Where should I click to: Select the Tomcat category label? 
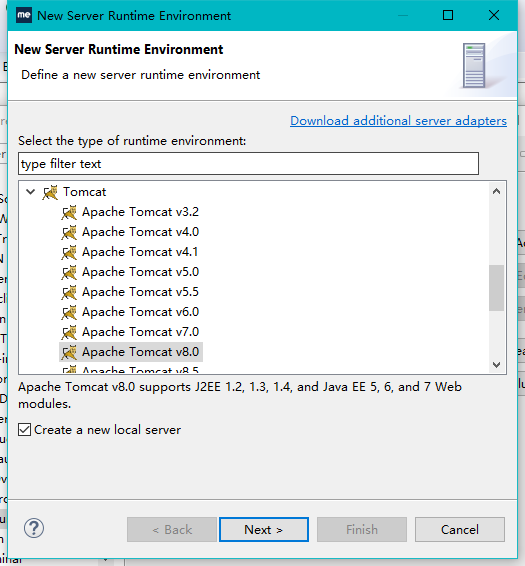click(84, 192)
